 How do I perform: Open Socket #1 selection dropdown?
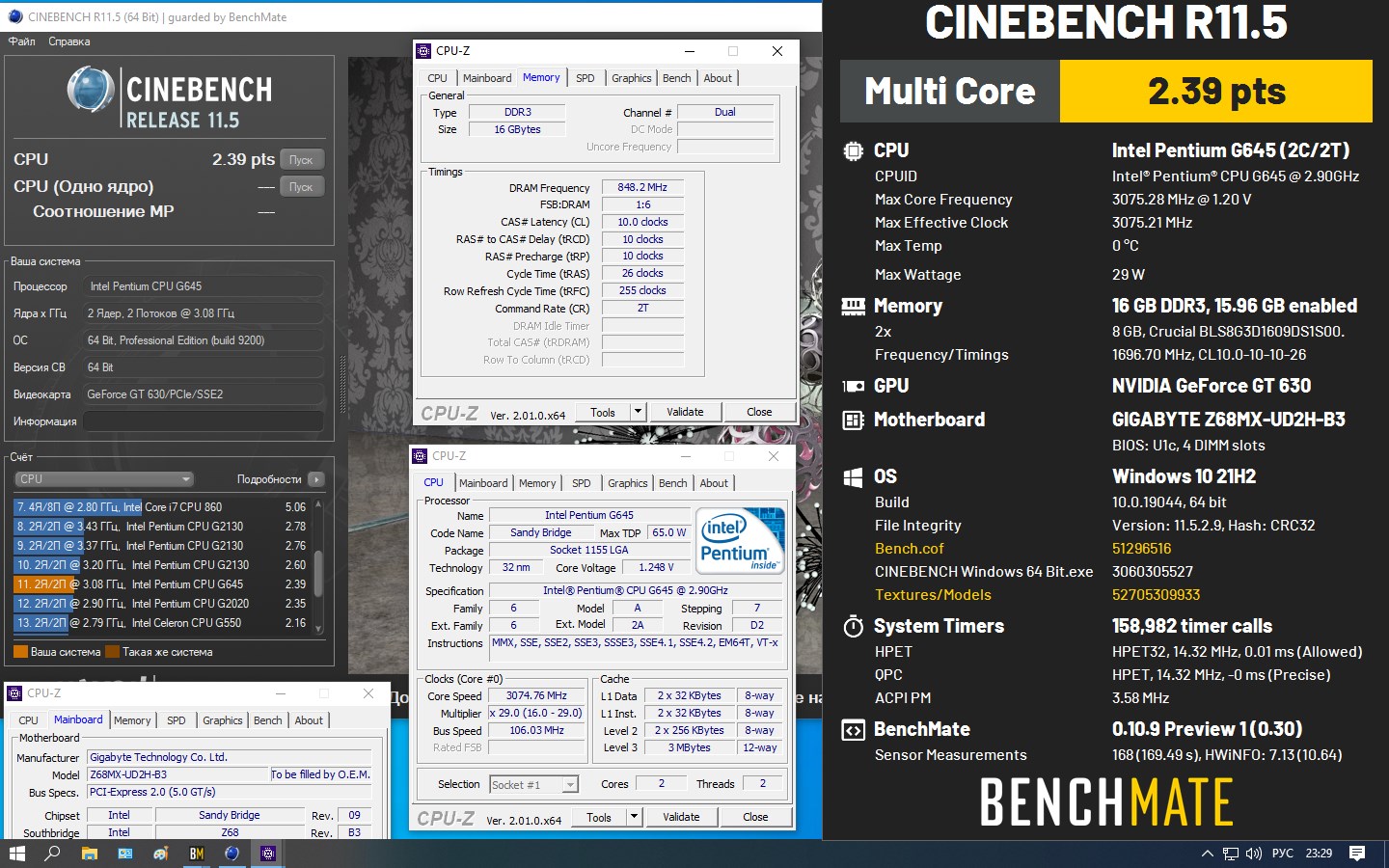pos(533,784)
